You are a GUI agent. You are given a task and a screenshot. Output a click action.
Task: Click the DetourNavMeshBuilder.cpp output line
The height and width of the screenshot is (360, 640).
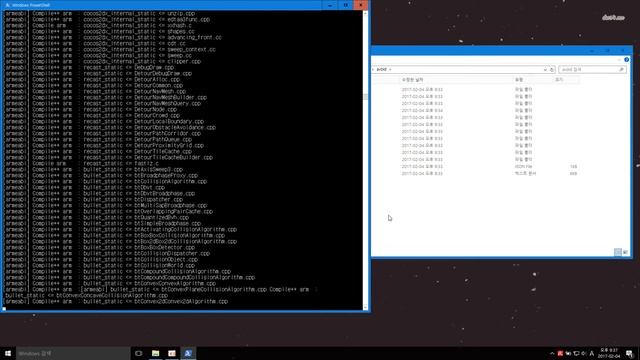(106, 98)
